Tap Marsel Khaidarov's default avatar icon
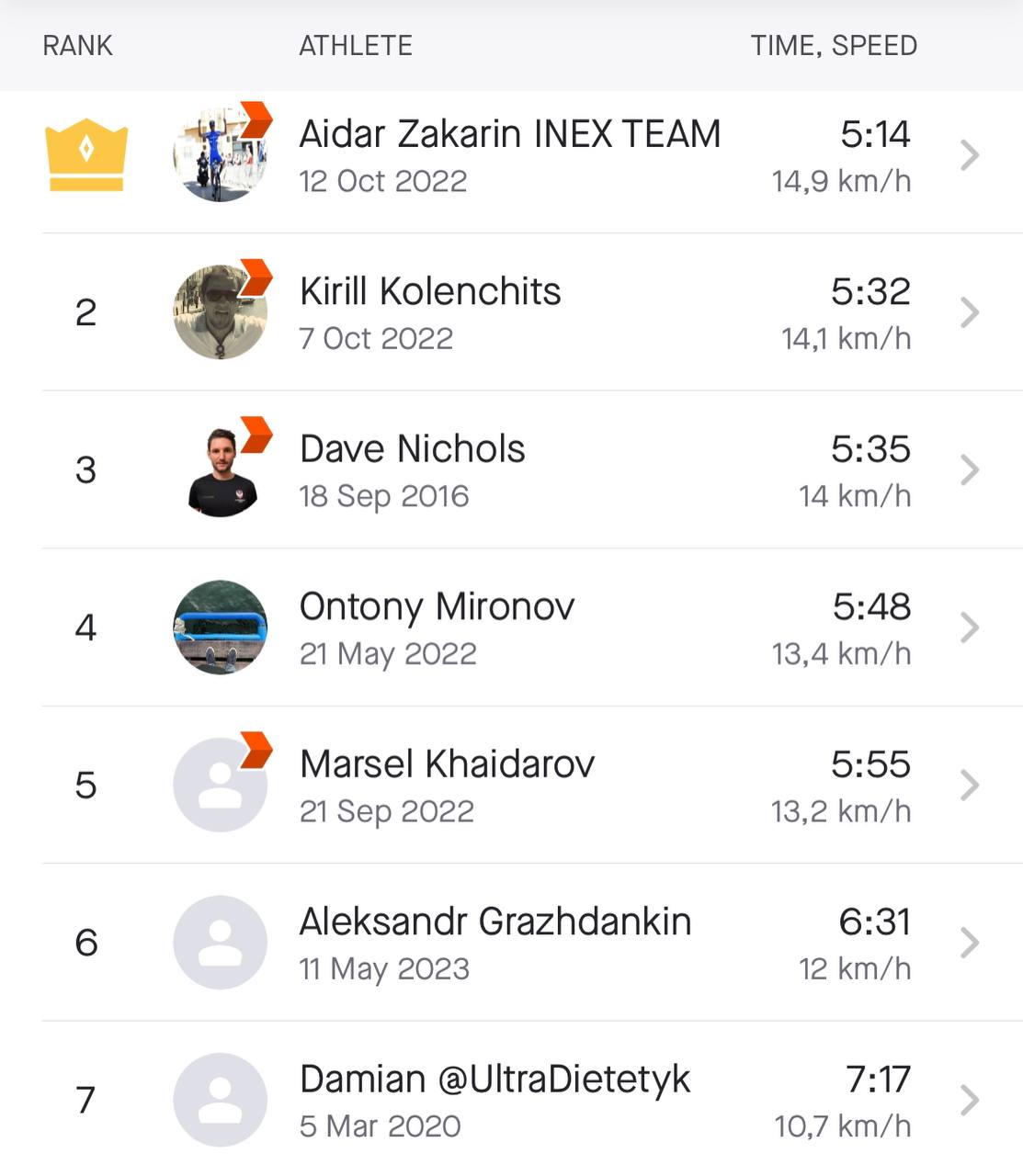1023x1176 pixels. tap(220, 786)
